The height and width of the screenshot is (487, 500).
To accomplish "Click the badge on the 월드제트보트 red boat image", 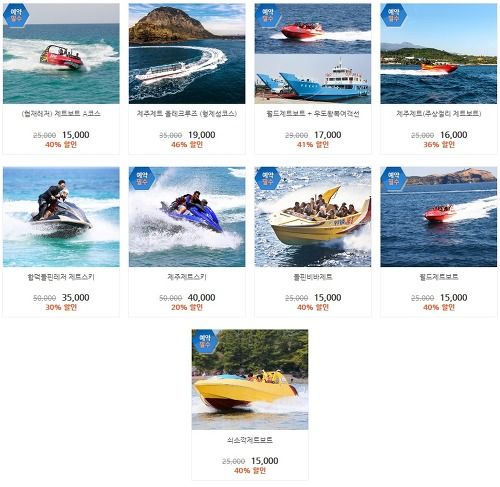I will (393, 178).
